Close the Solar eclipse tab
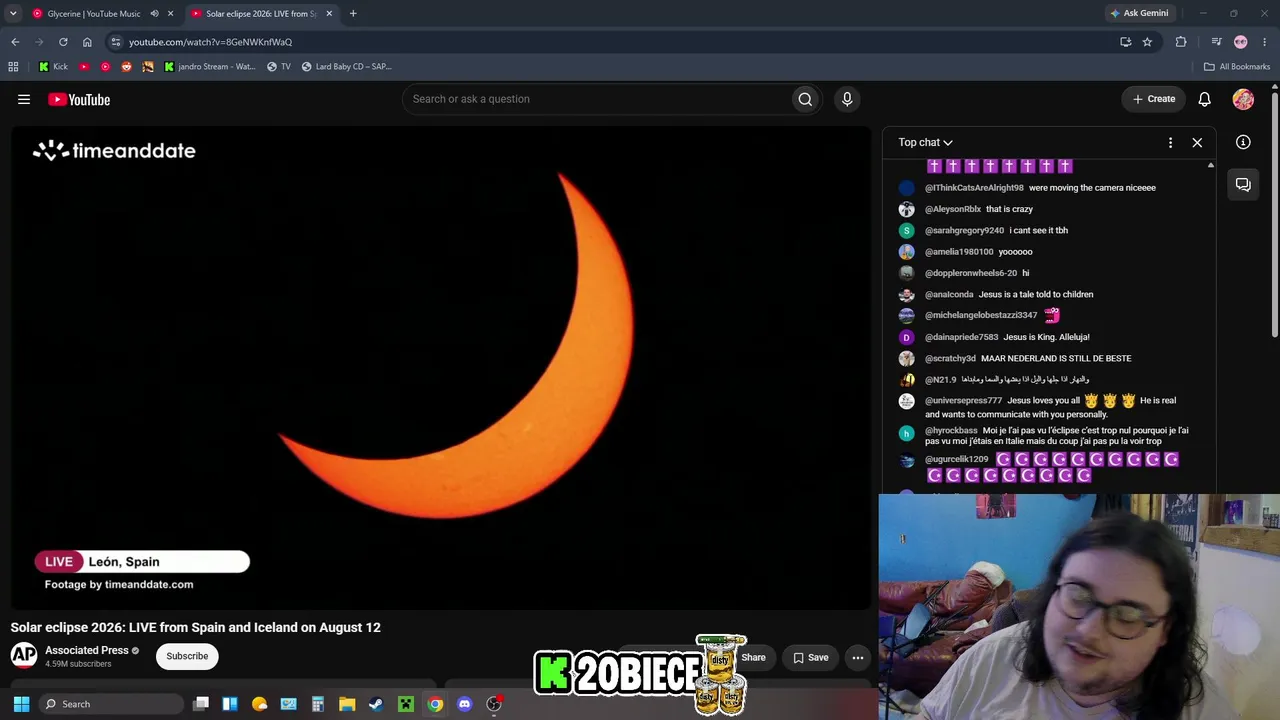Image resolution: width=1280 pixels, height=720 pixels. [329, 14]
